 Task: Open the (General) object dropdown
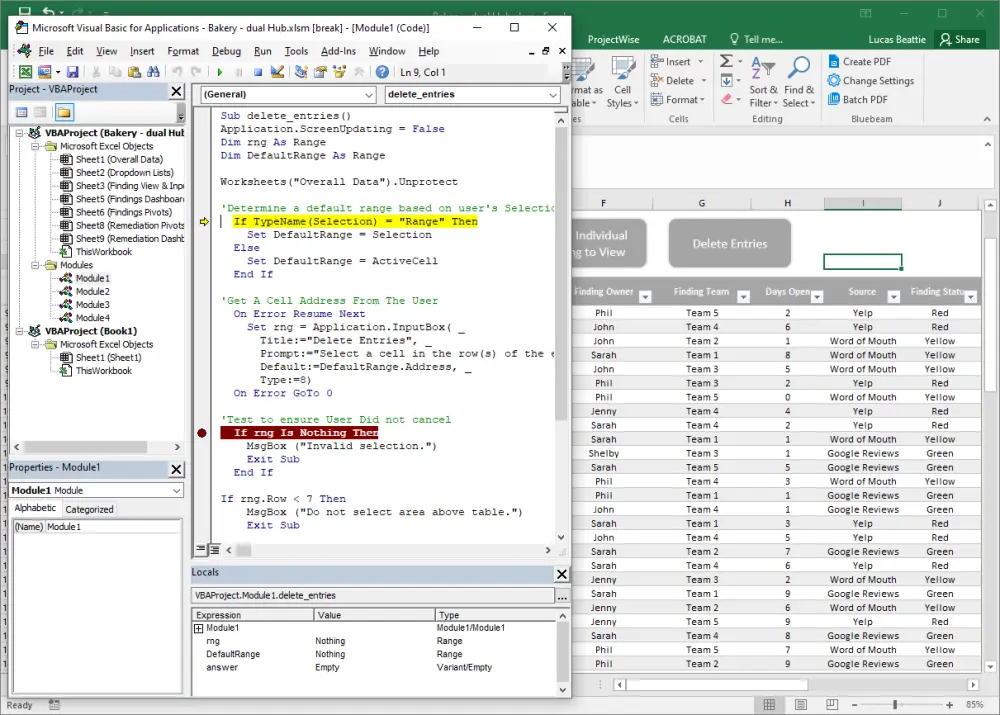click(369, 94)
